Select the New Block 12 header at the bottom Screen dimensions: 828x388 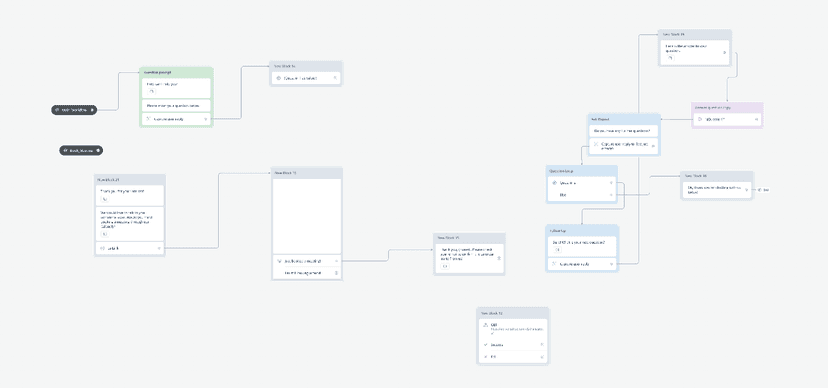pyautogui.click(x=513, y=313)
